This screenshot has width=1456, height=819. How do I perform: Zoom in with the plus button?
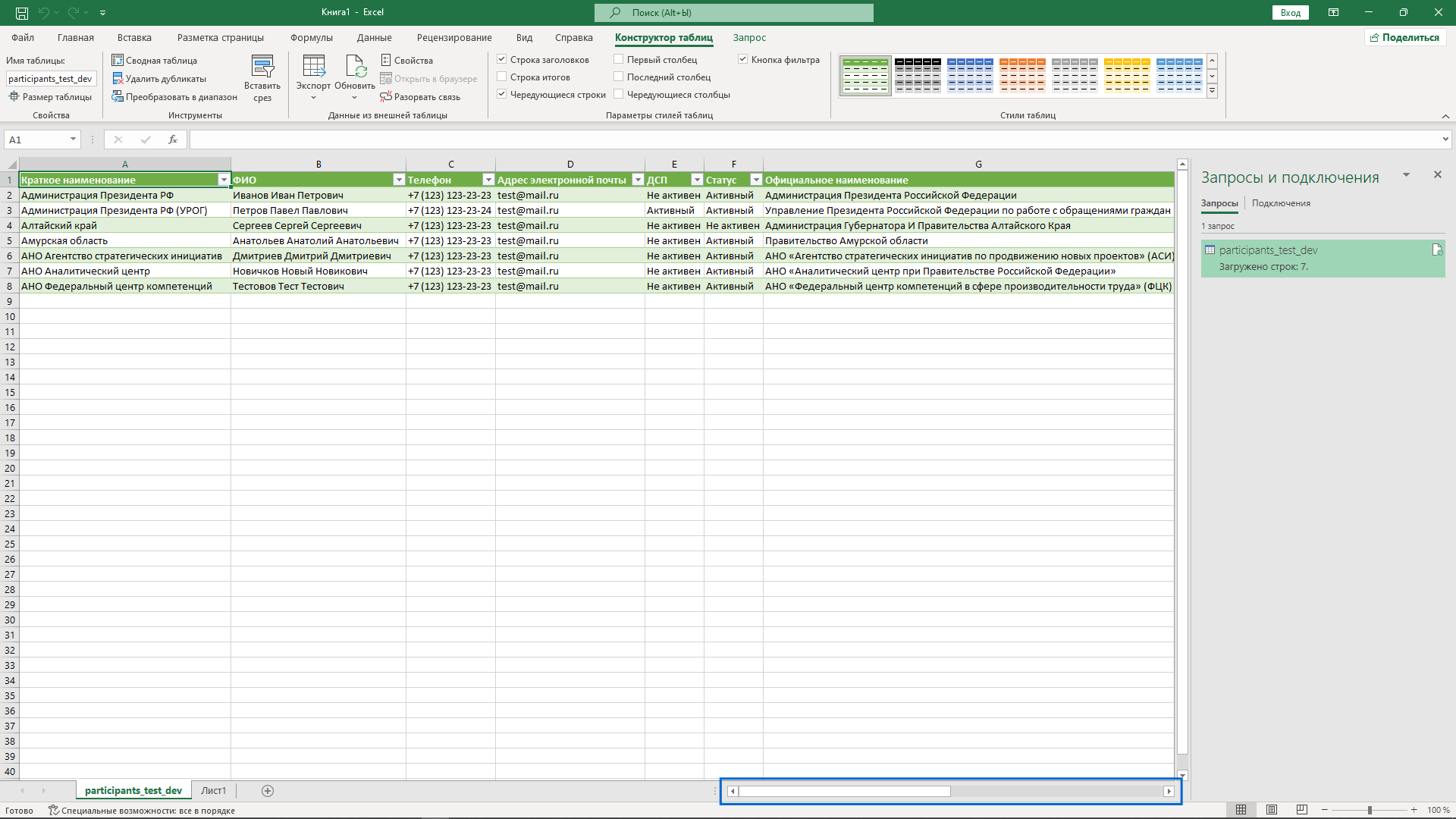click(x=1414, y=810)
